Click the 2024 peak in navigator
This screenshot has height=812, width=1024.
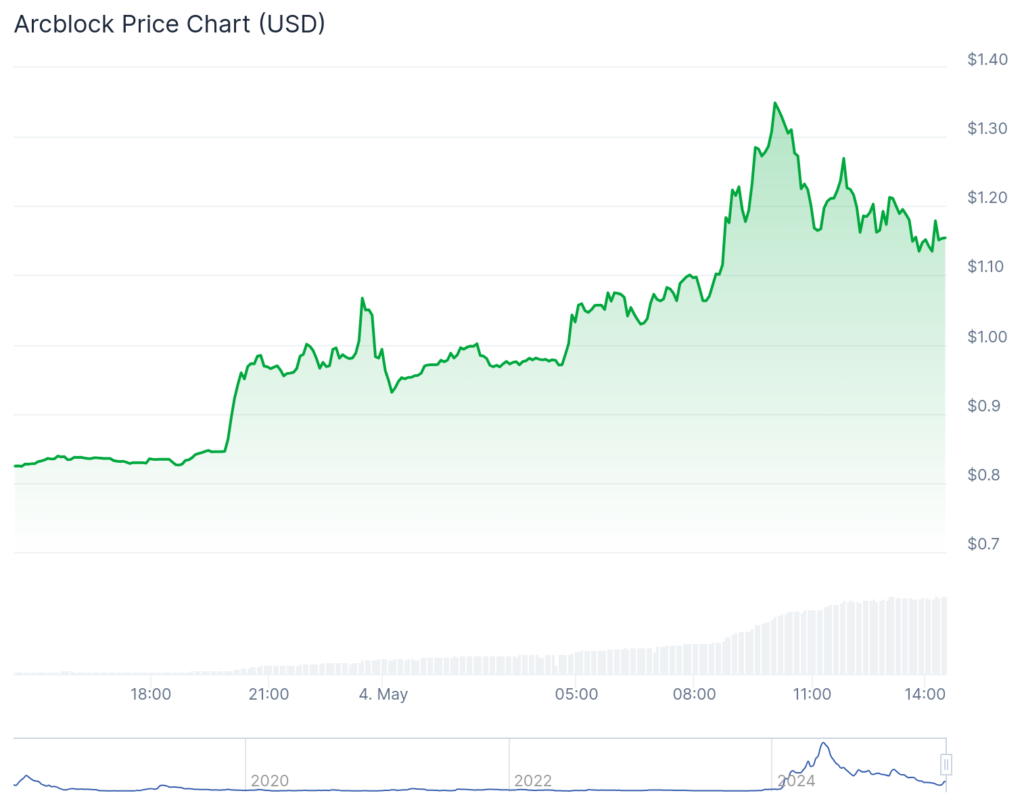pos(823,745)
